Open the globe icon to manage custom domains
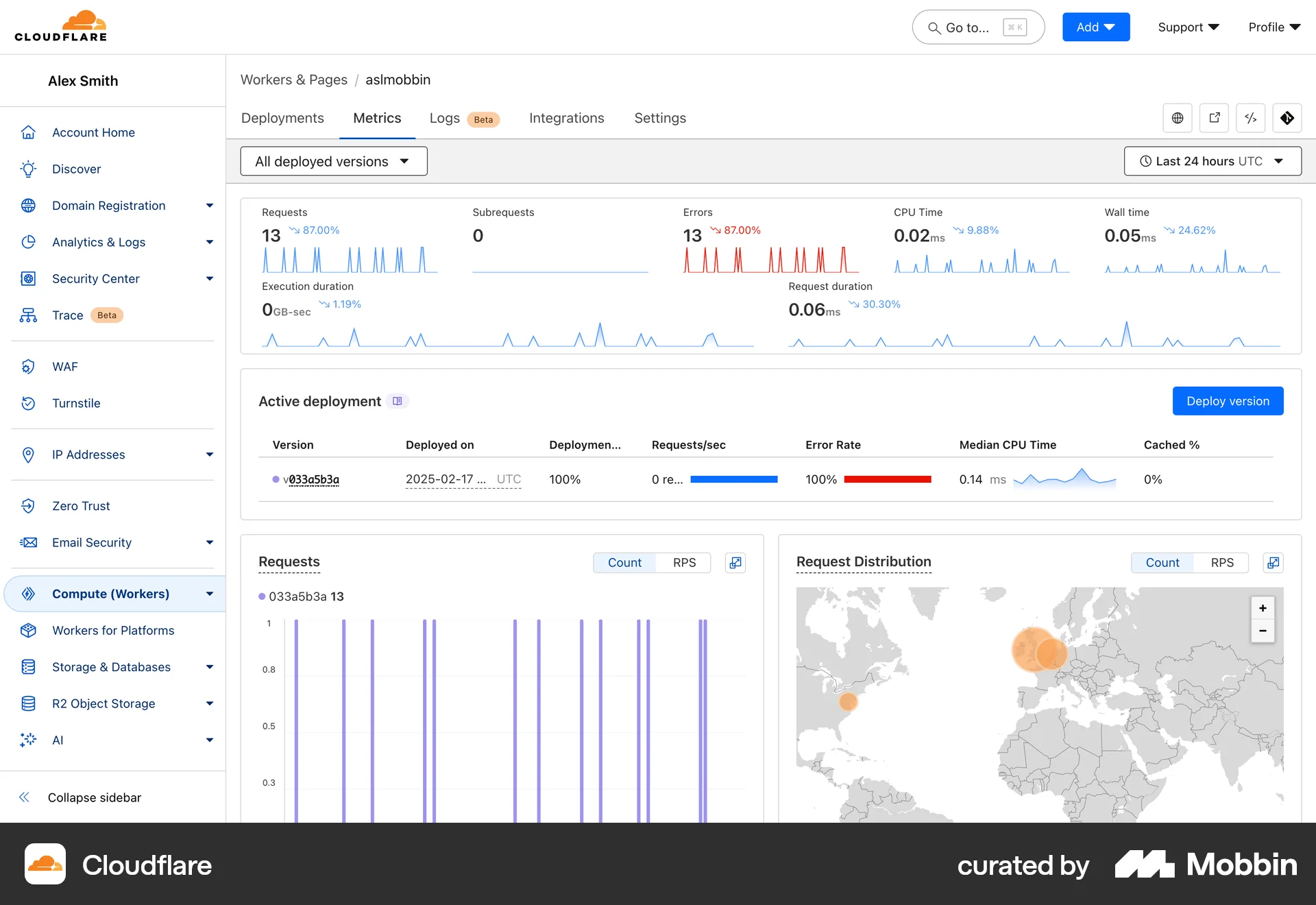The width and height of the screenshot is (1316, 905). 1178,118
